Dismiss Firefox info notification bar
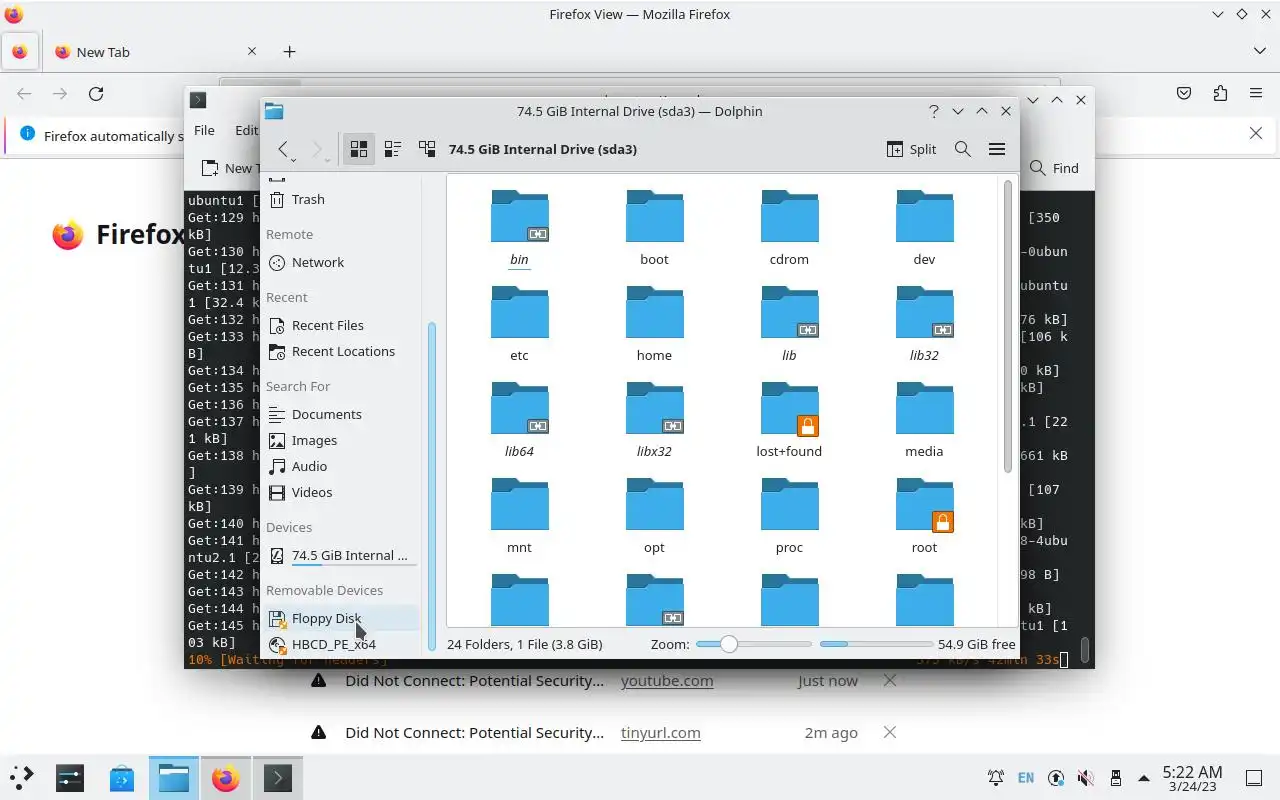The height and width of the screenshot is (800, 1280). click(x=1257, y=133)
